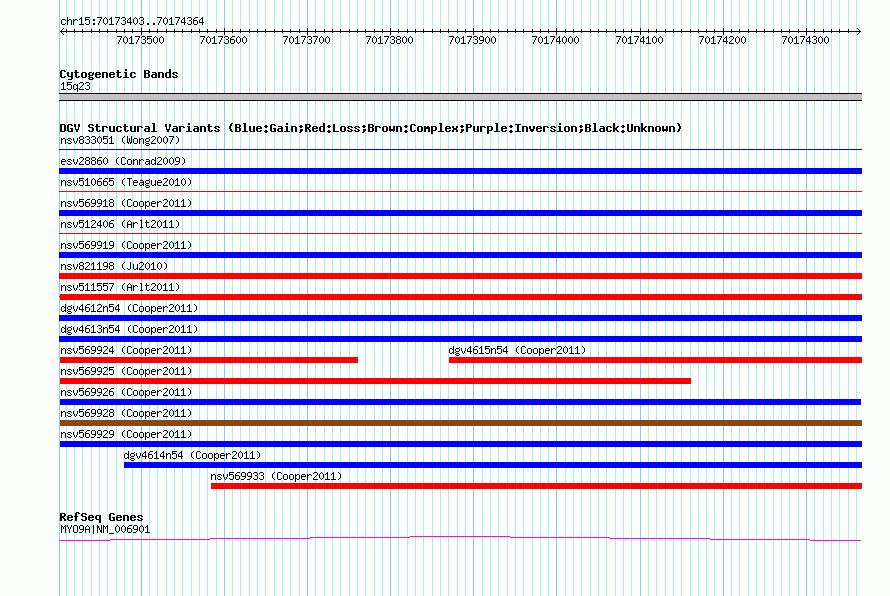This screenshot has height=596, width=890.
Task: Click the thin red line of nsv512406
Action: [x=460, y=234]
